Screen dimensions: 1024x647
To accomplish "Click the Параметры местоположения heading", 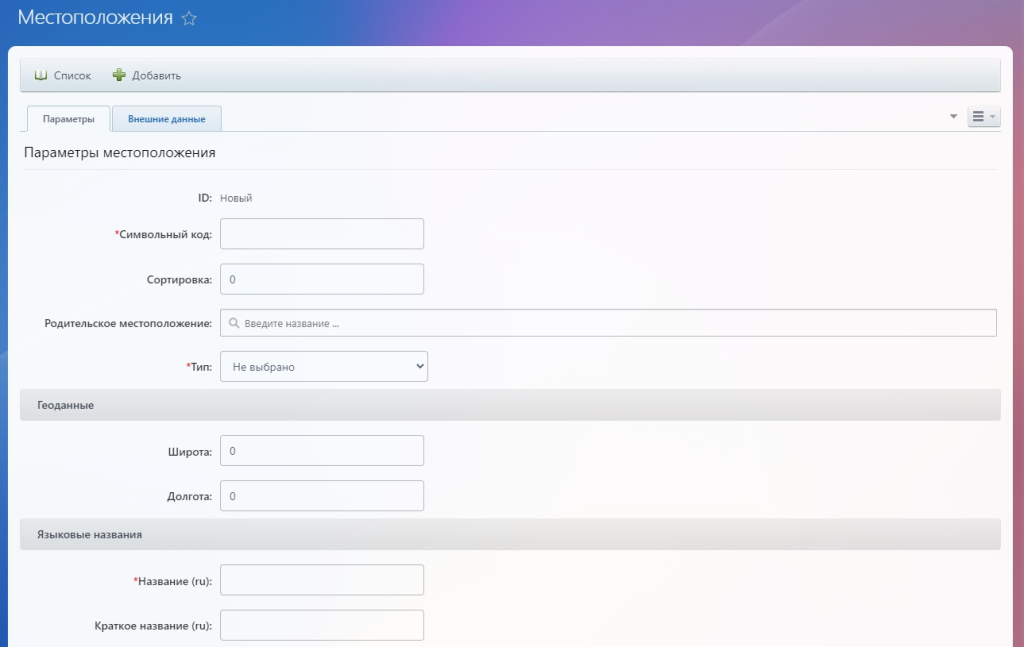I will coord(120,153).
